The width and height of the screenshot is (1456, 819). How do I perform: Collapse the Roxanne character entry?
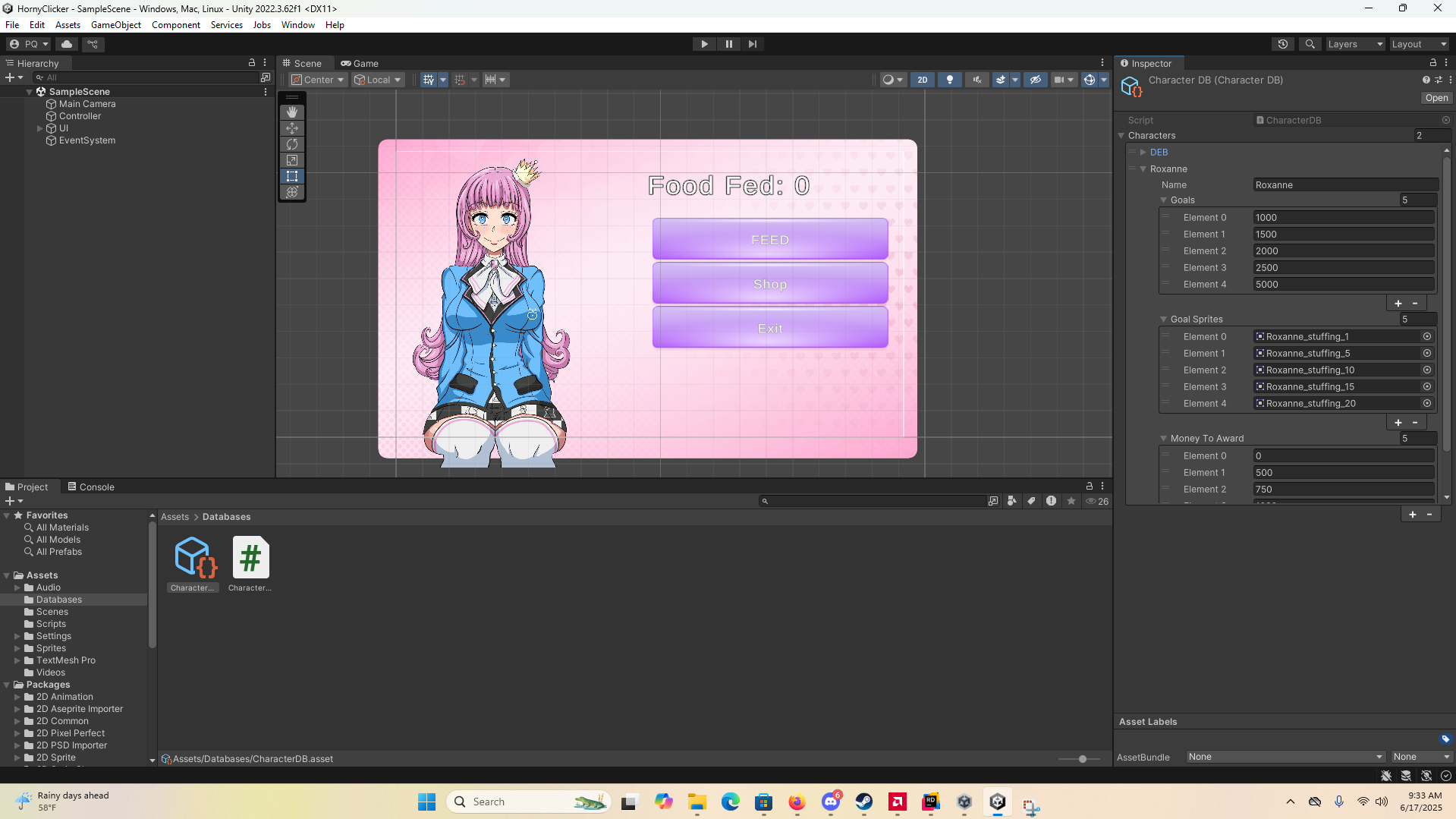point(1143,169)
